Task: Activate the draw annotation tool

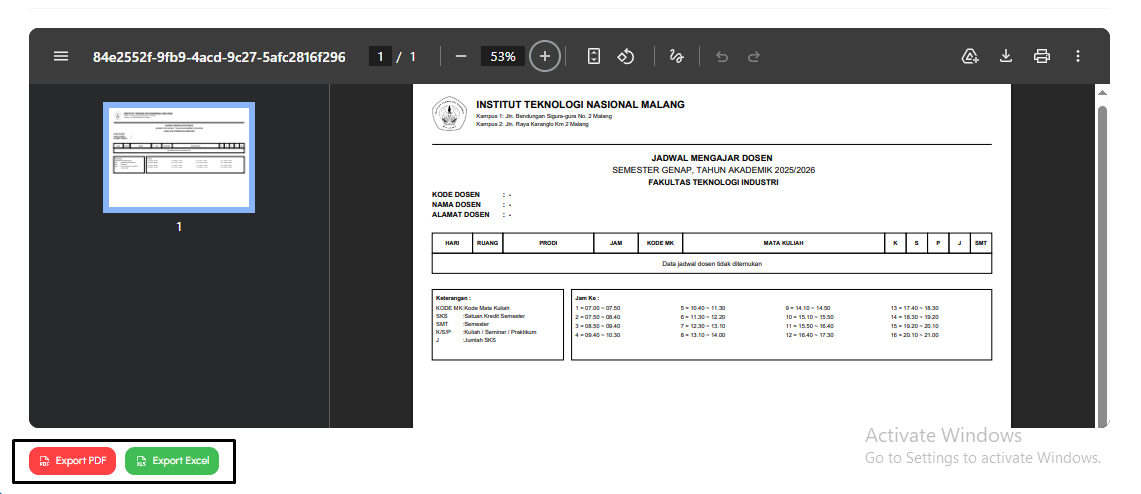Action: click(677, 57)
